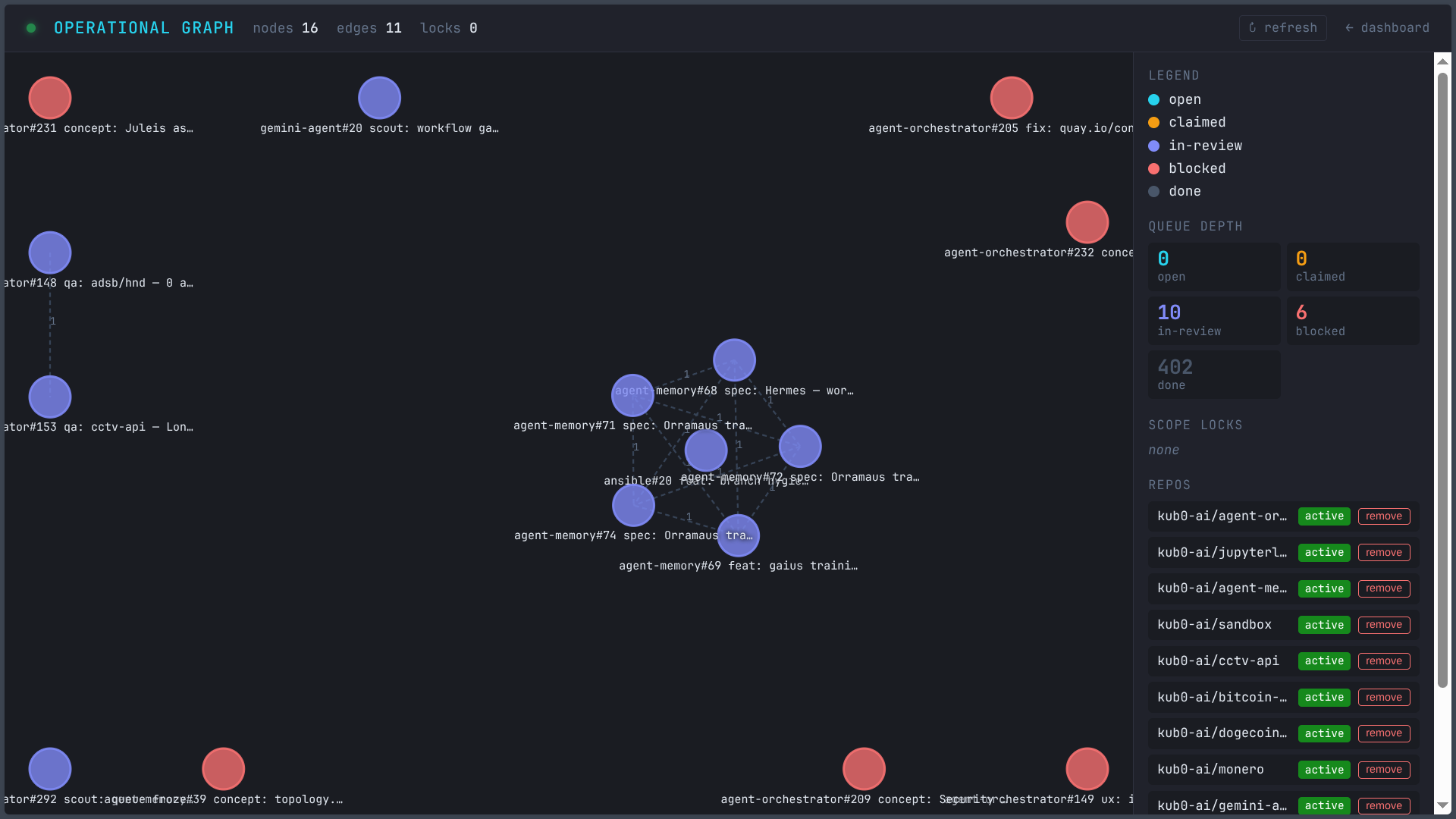This screenshot has width=1456, height=819.
Task: Select the #153 qa cctv-api node
Action: point(50,397)
